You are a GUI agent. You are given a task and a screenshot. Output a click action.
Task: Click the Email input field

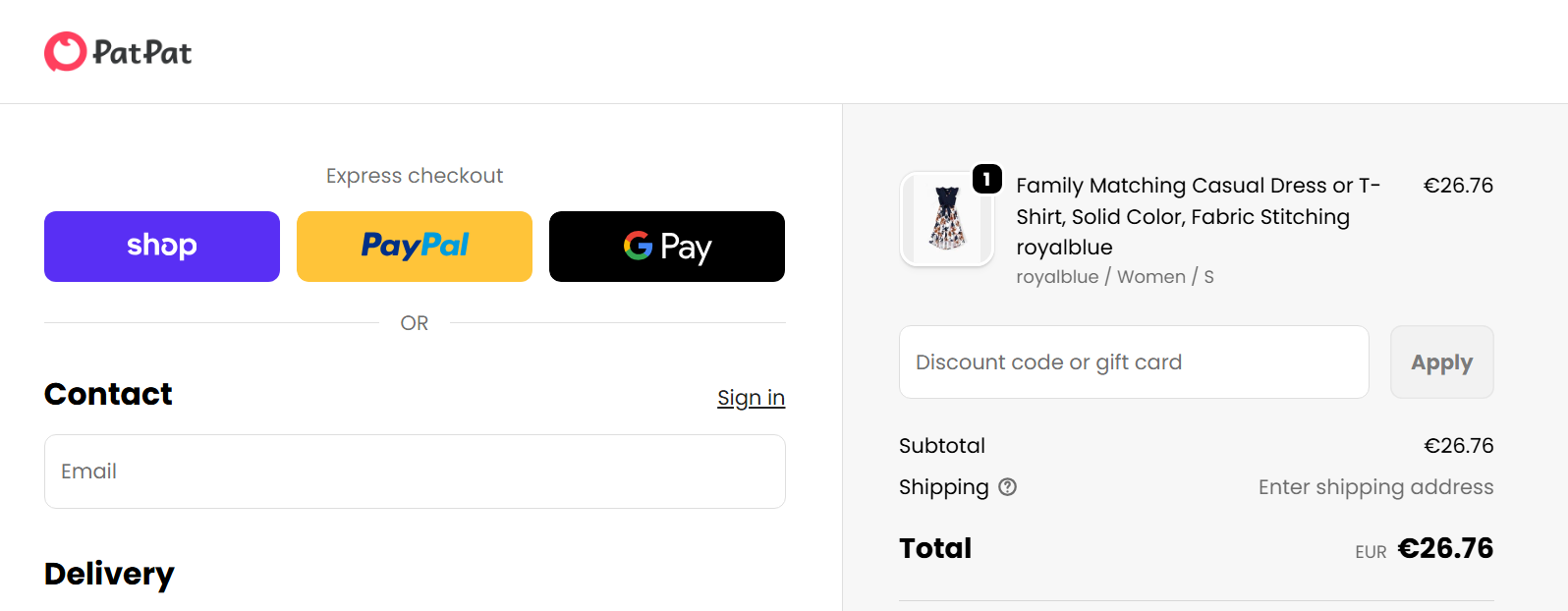[x=414, y=472]
